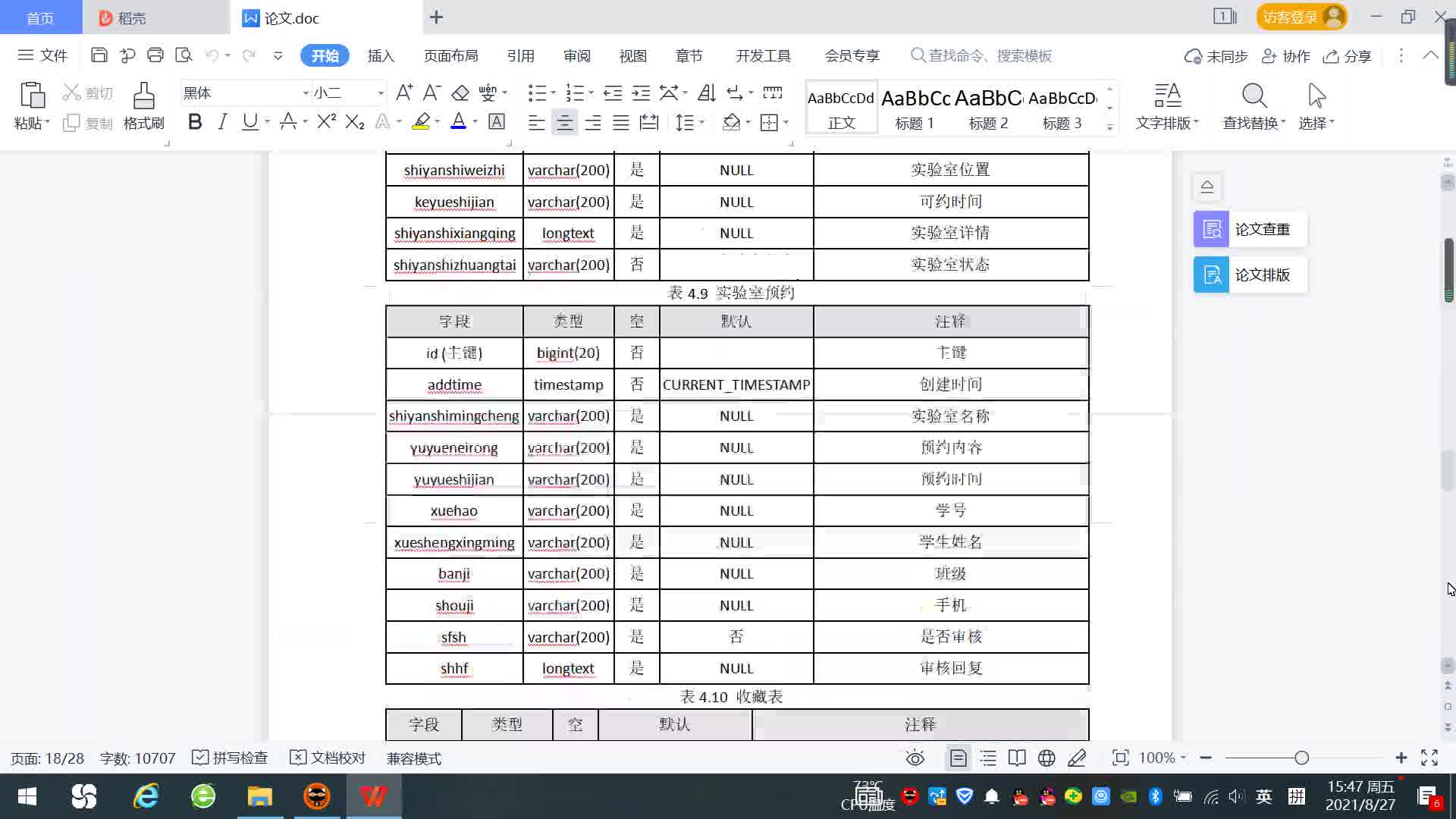Image resolution: width=1456 pixels, height=819 pixels.
Task: Click the bulleted list icon
Action: (x=537, y=93)
